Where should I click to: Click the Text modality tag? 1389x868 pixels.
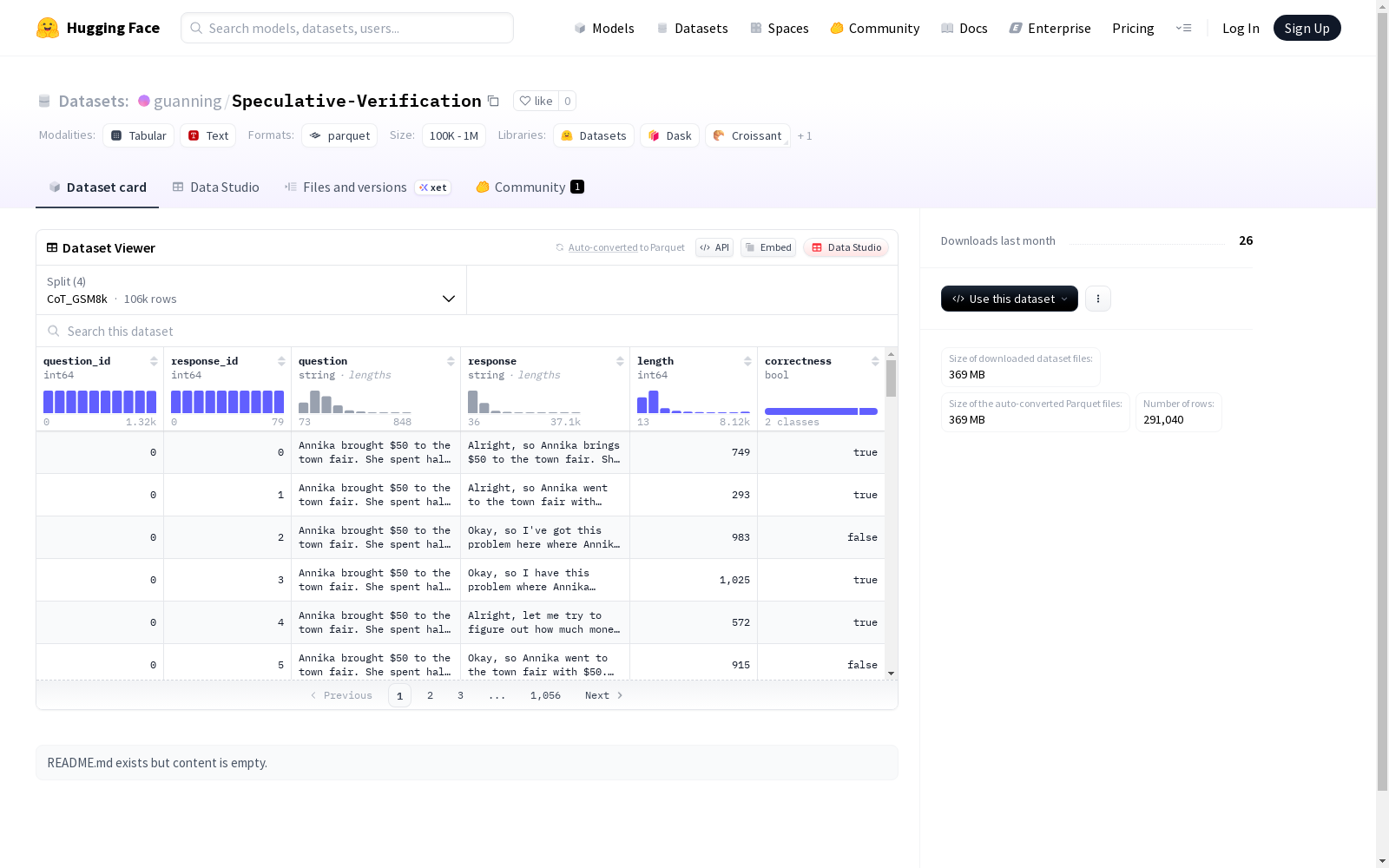[208, 135]
